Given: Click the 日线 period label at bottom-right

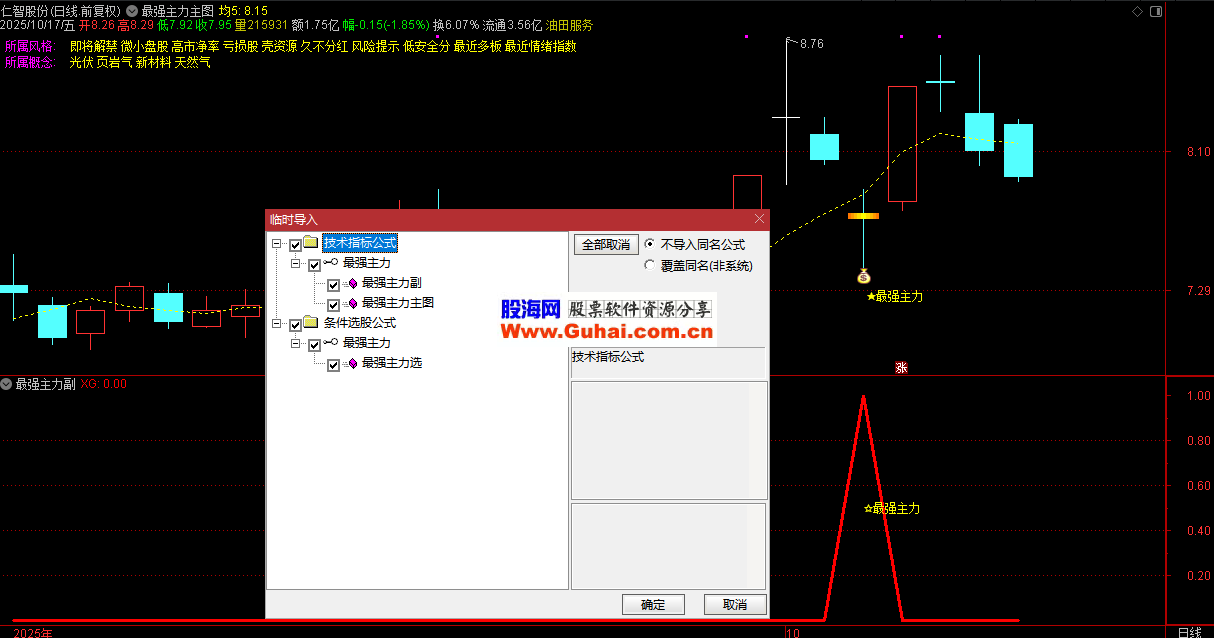Looking at the screenshot, I should tap(1189, 632).
